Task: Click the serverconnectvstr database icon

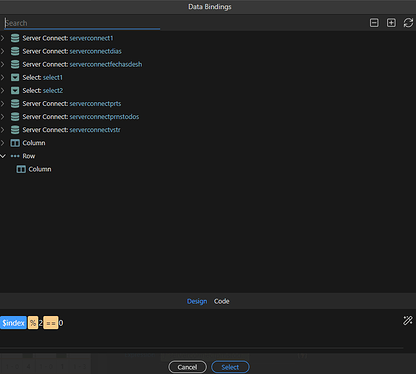Action: point(15,129)
